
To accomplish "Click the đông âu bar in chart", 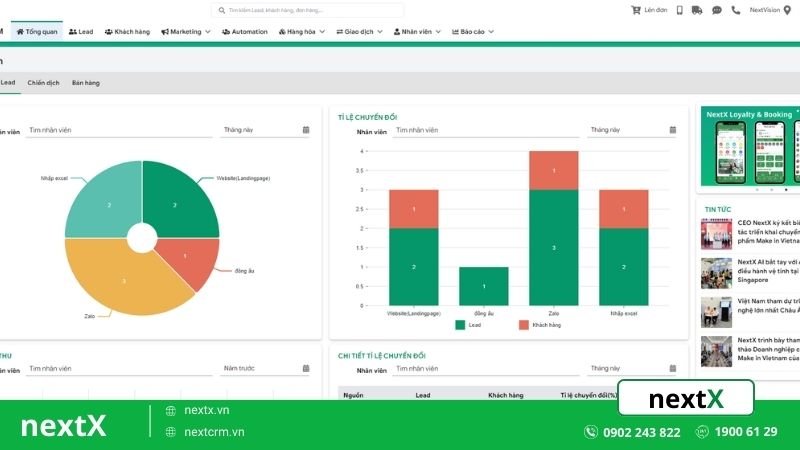I will tap(484, 286).
